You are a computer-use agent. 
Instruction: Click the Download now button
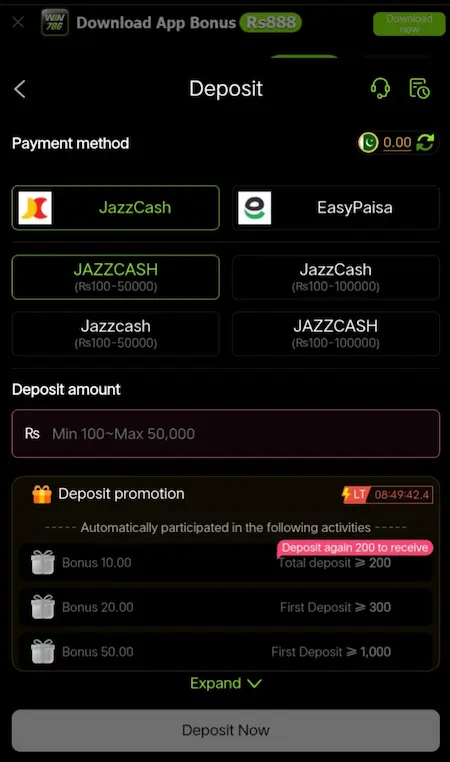point(409,24)
